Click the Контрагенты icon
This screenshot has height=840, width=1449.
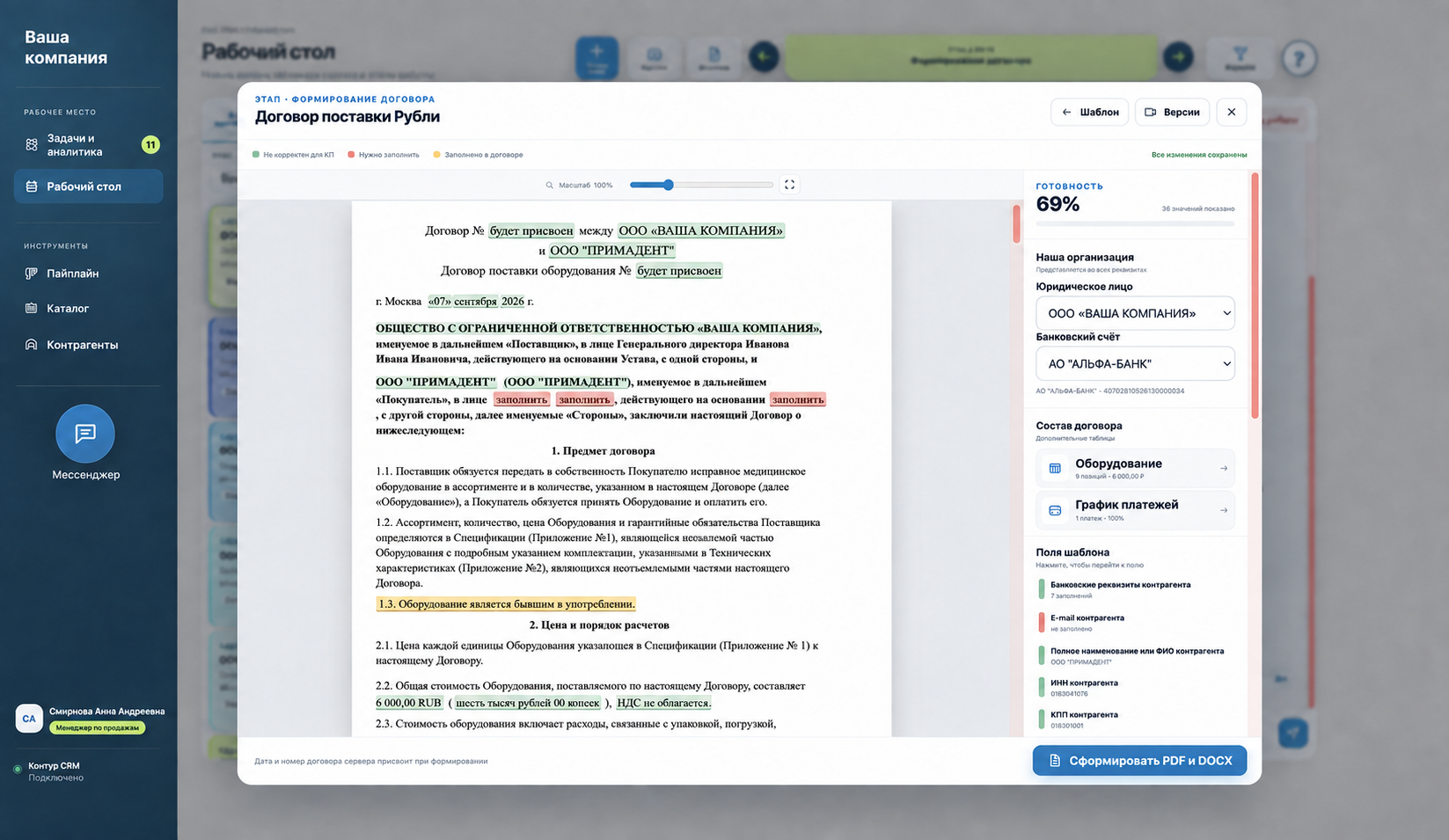[x=32, y=345]
